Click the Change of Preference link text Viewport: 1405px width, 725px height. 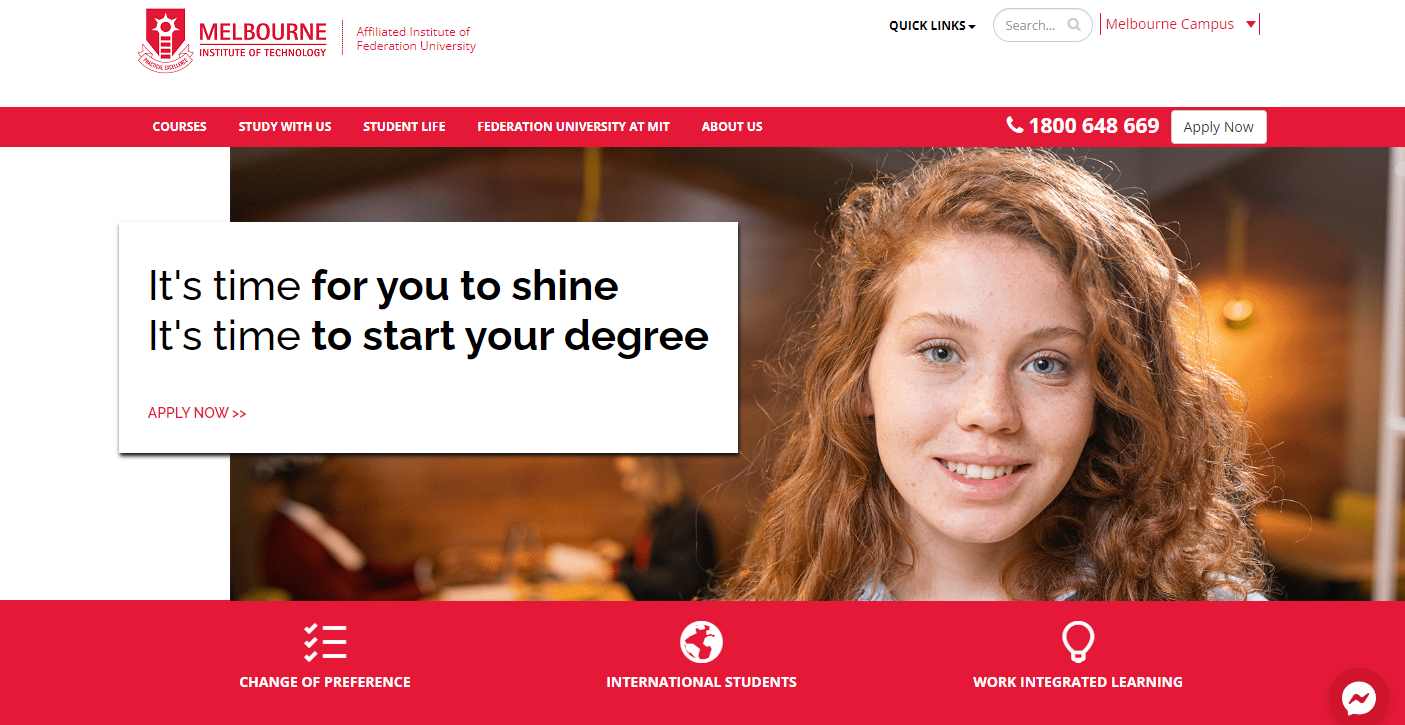325,682
